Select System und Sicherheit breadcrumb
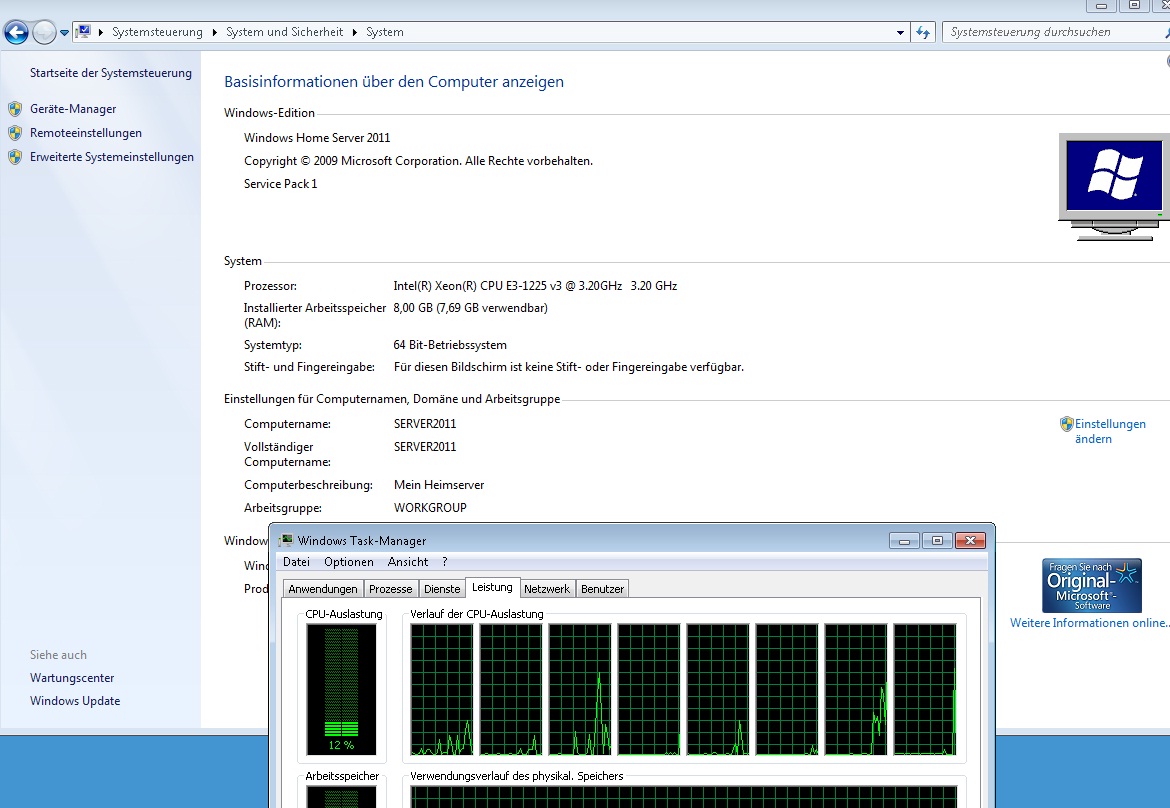This screenshot has width=1170, height=808. pyautogui.click(x=284, y=32)
